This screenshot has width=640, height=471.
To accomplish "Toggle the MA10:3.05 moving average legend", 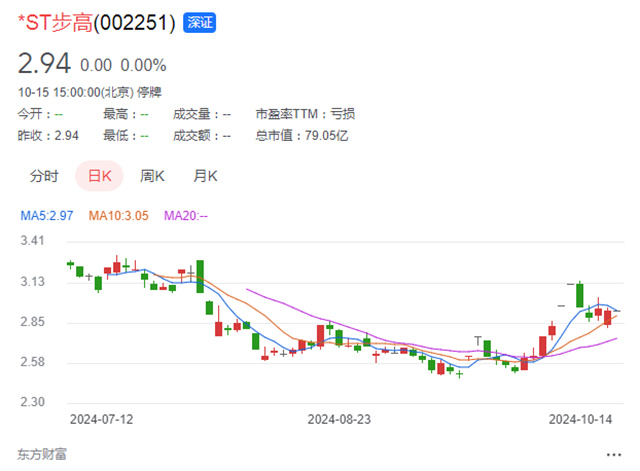I will pyautogui.click(x=121, y=215).
